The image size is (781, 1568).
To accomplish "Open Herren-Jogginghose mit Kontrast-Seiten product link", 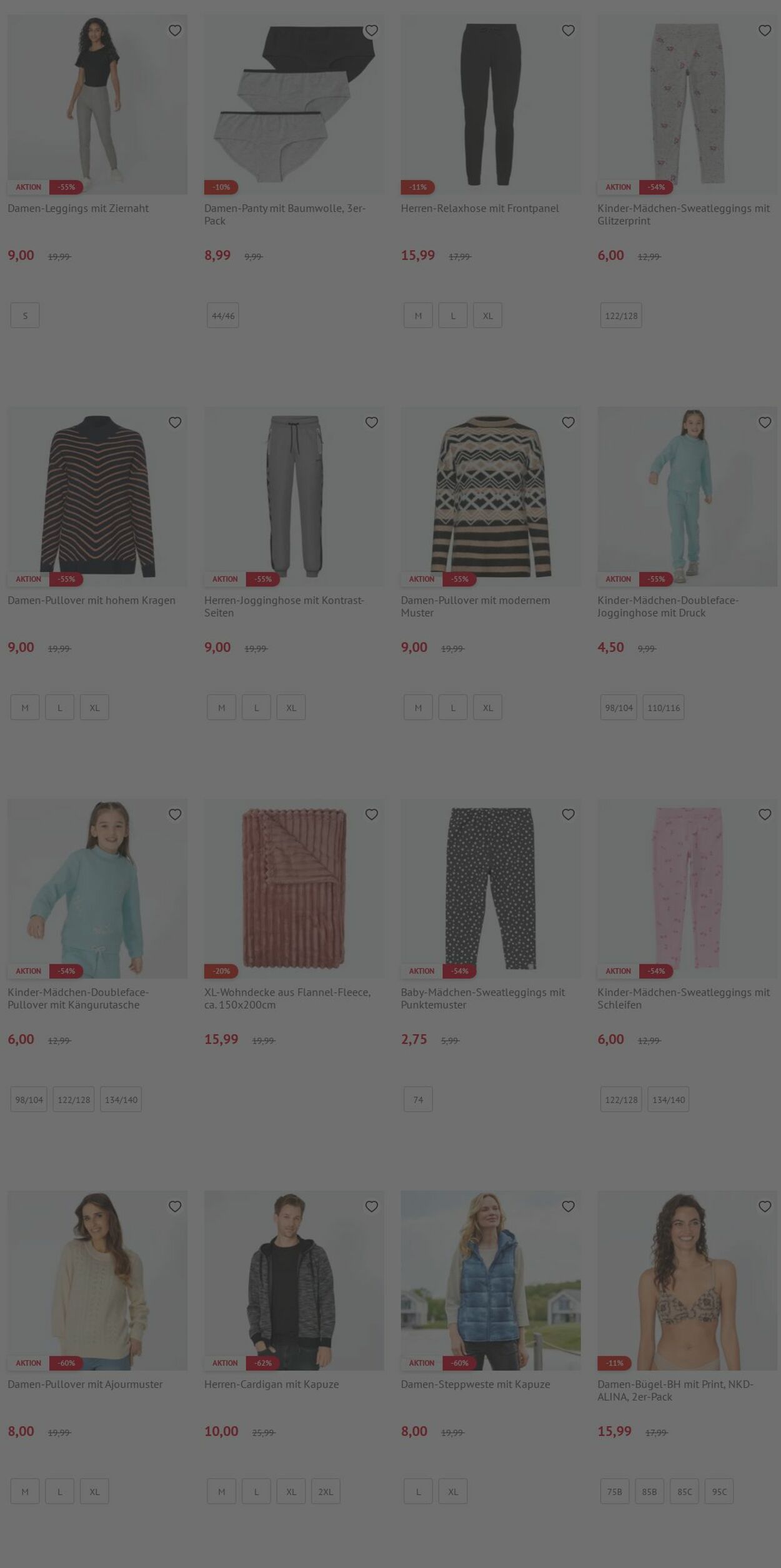I will (x=284, y=606).
